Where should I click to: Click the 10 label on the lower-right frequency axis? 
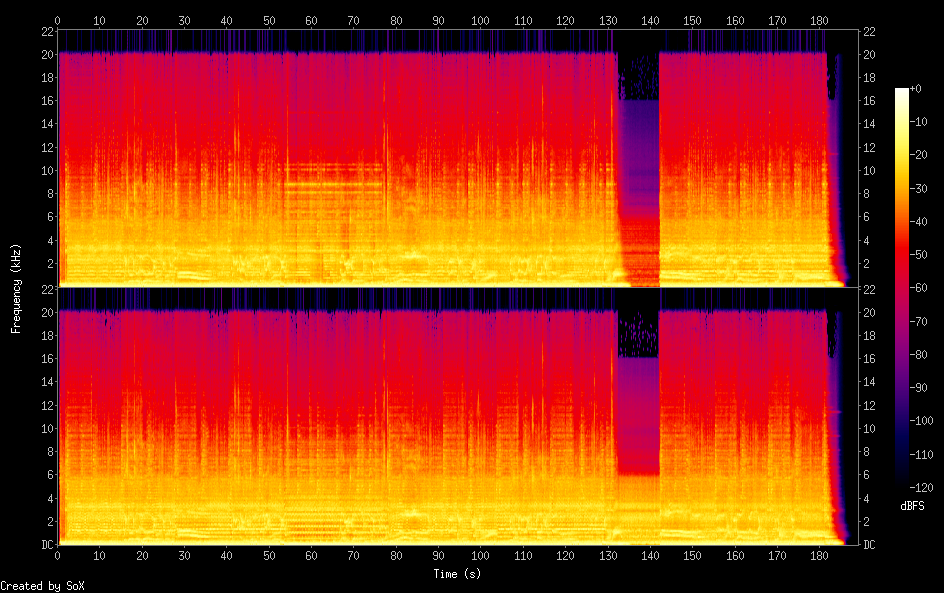pyautogui.click(x=870, y=428)
